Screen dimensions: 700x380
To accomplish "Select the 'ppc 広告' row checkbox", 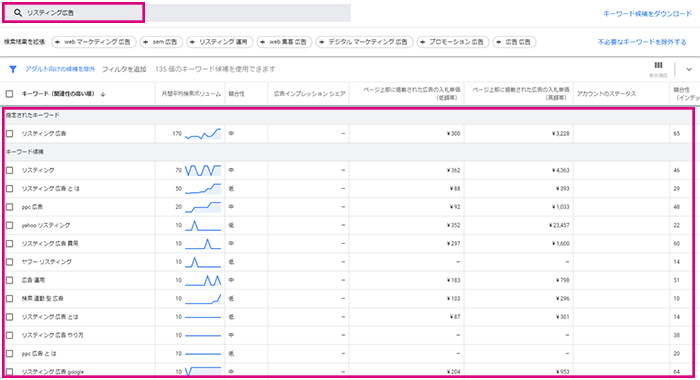I will 9,207.
